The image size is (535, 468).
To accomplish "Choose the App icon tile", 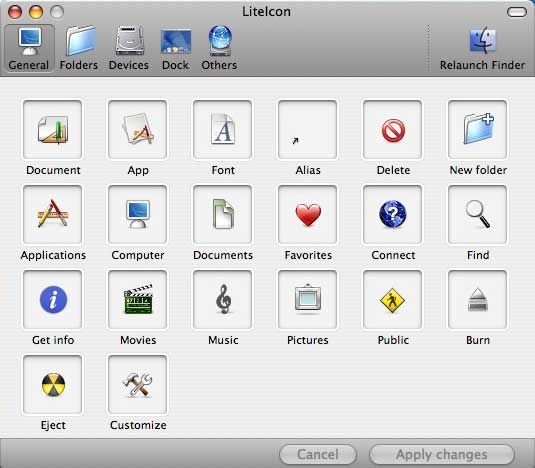I will (x=138, y=130).
